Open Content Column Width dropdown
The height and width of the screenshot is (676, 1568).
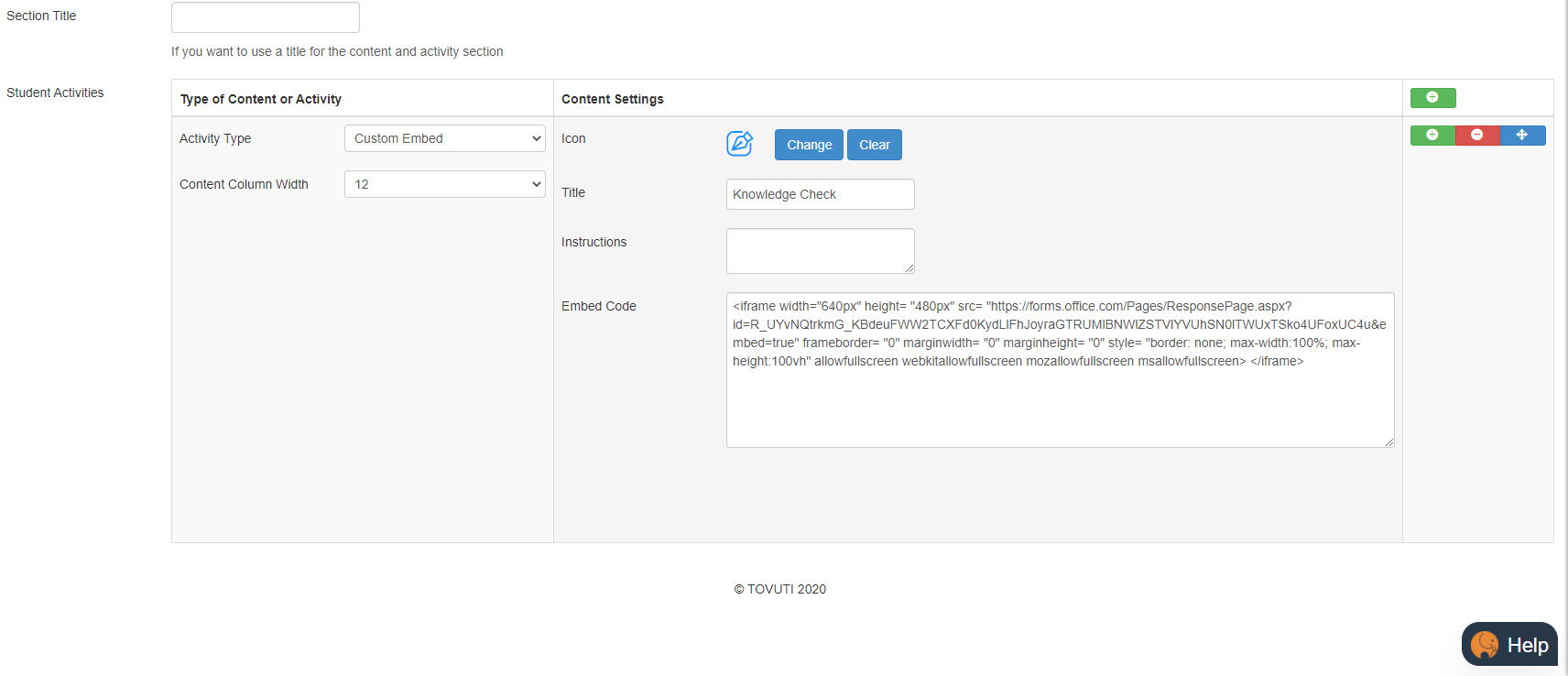tap(445, 184)
